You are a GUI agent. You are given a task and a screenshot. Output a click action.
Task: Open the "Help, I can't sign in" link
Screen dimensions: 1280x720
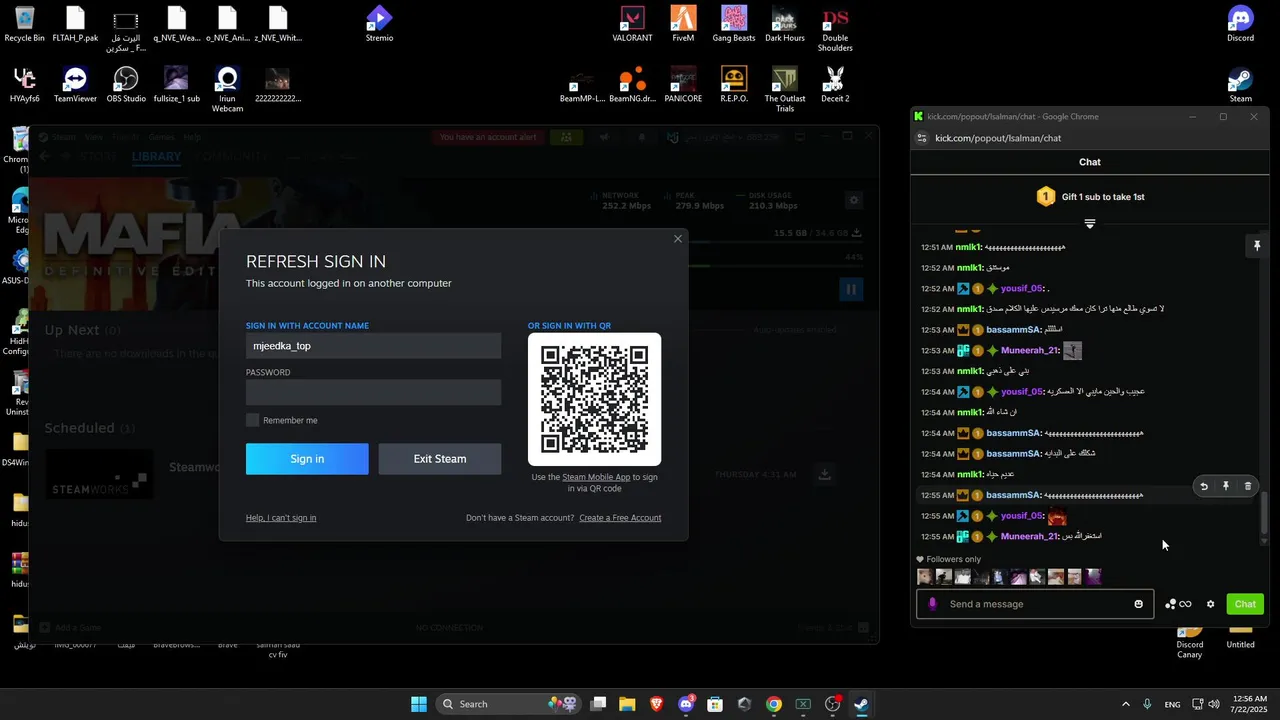pos(281,518)
